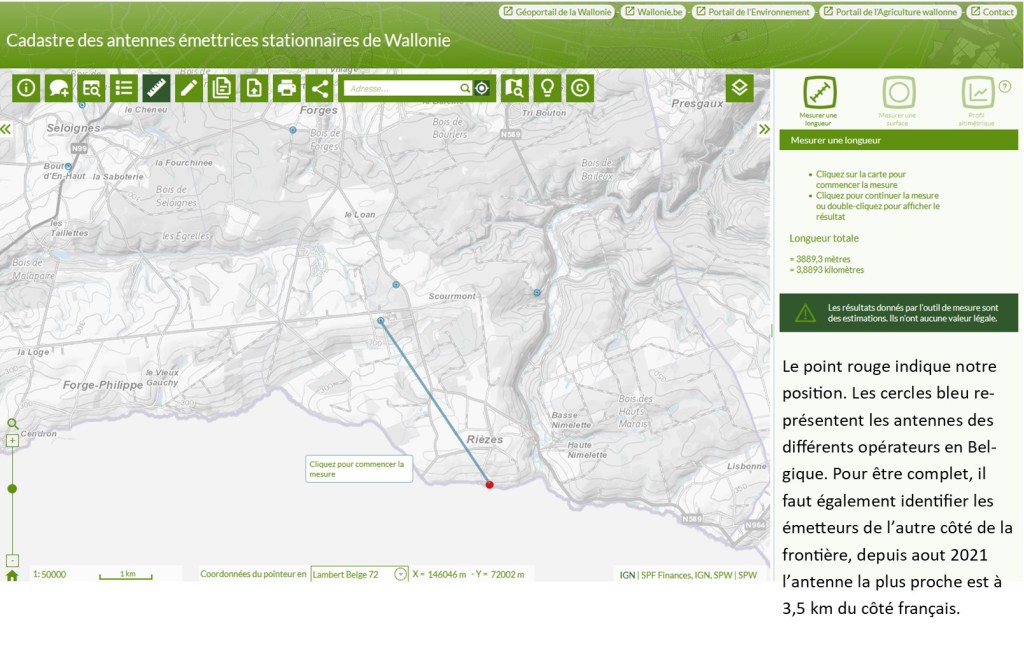Click the Contact link
1024x668 pixels.
(991, 12)
